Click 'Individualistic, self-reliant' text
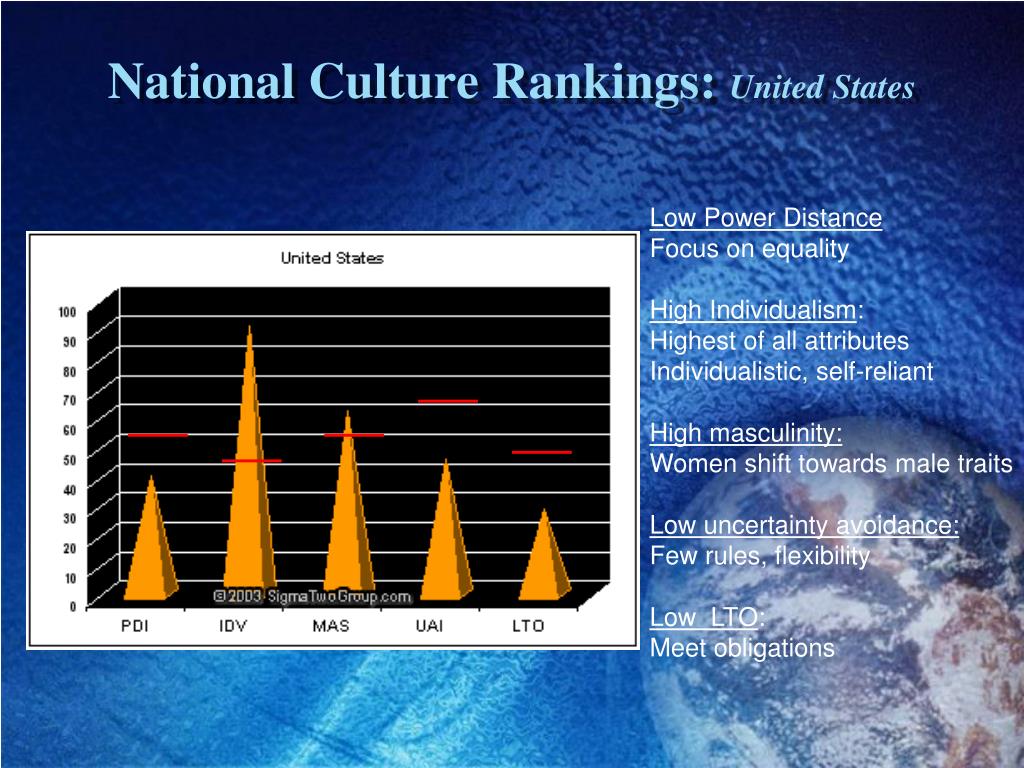Screen dimensions: 1024x768 [792, 372]
